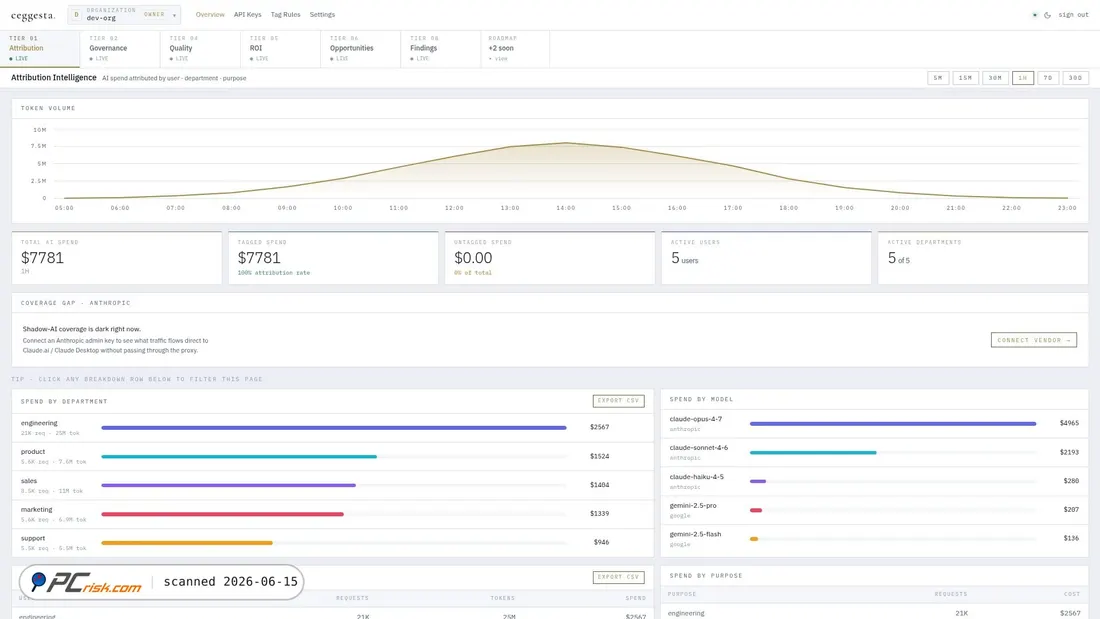Image resolution: width=1100 pixels, height=619 pixels.
Task: Open the Tag Rules nav item
Action: tap(286, 15)
